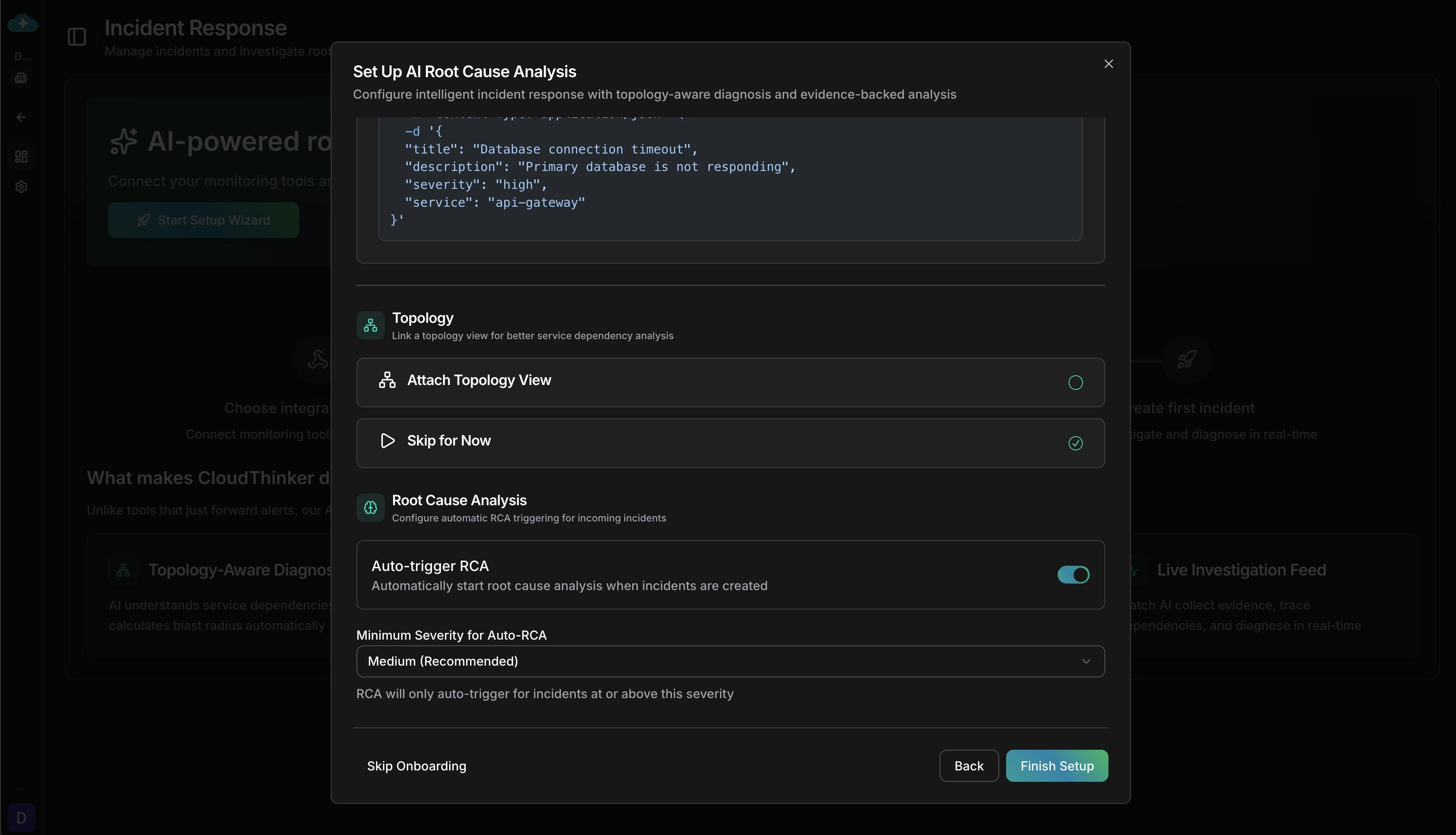1456x835 pixels.
Task: Click the Finish Setup button
Action: (x=1056, y=766)
